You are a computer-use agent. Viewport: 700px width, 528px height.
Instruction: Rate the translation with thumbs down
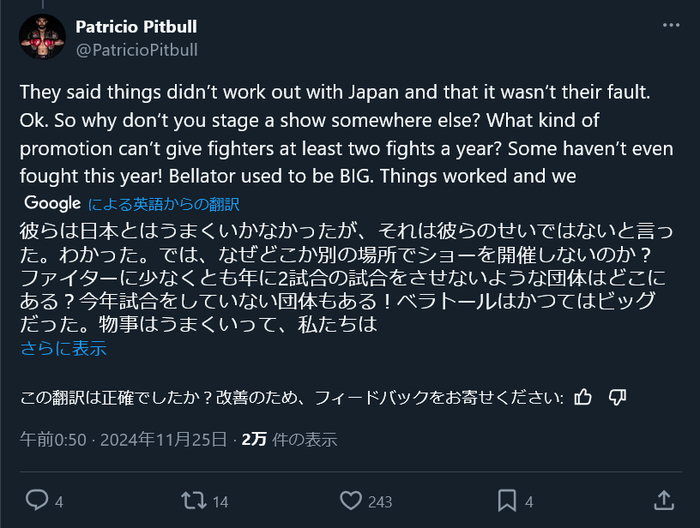617,397
